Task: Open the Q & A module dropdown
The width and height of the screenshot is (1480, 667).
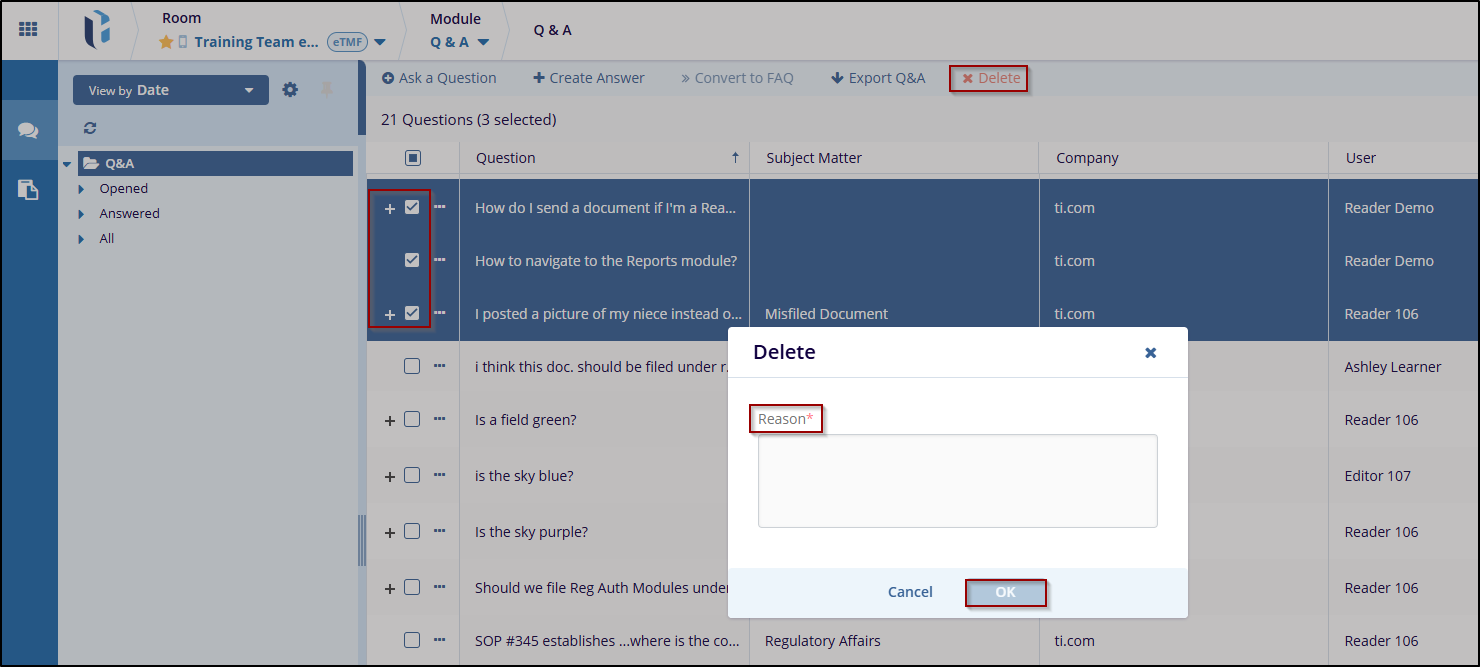Action: [x=460, y=42]
